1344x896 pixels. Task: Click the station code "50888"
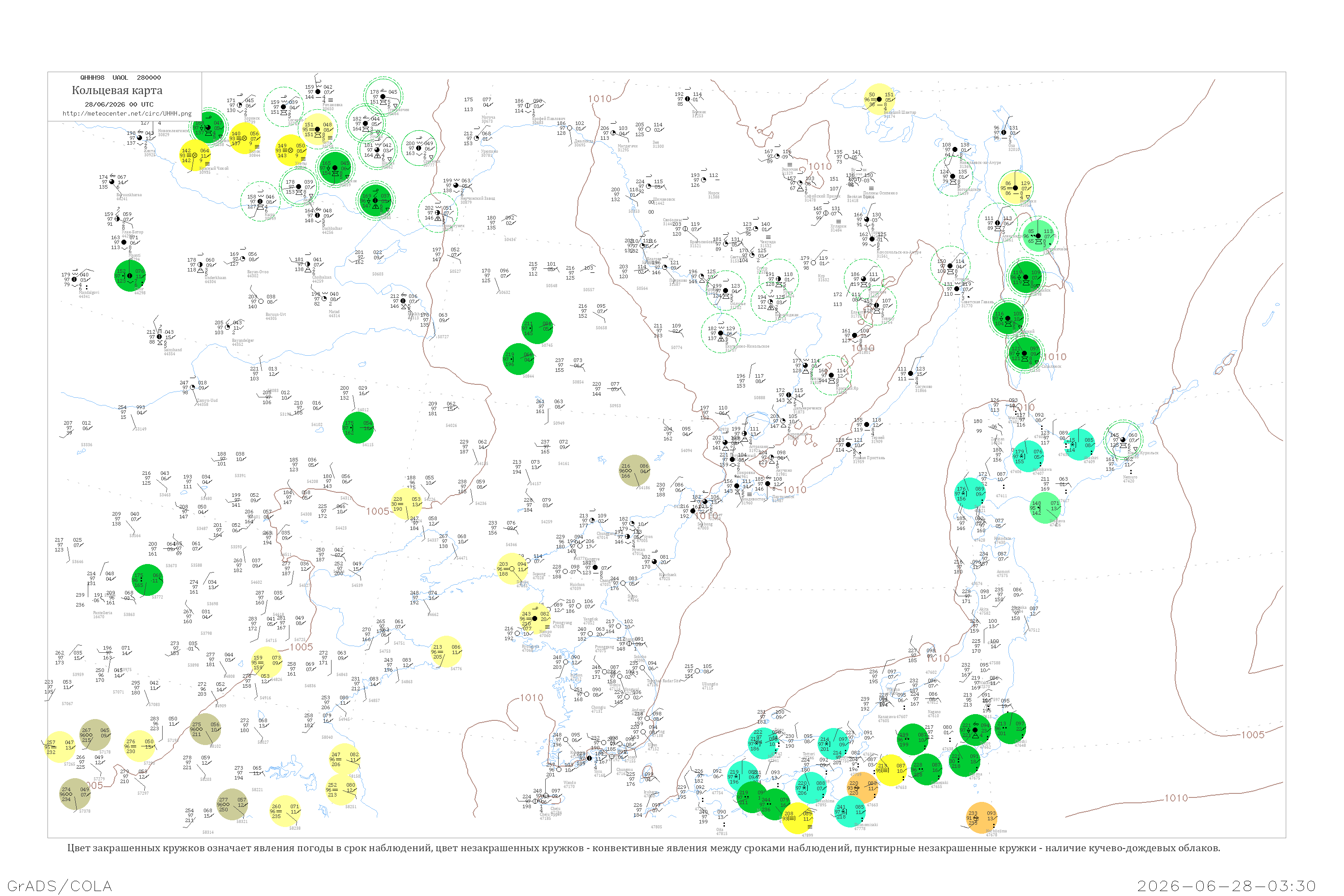click(x=759, y=398)
